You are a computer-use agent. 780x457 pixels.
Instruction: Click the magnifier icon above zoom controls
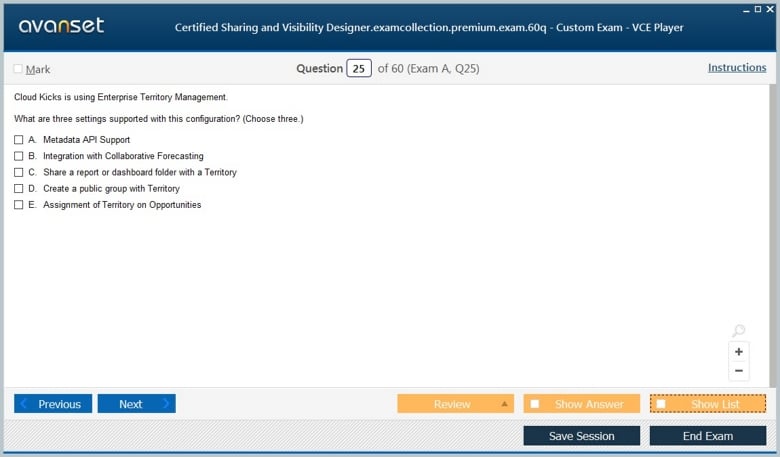(738, 331)
